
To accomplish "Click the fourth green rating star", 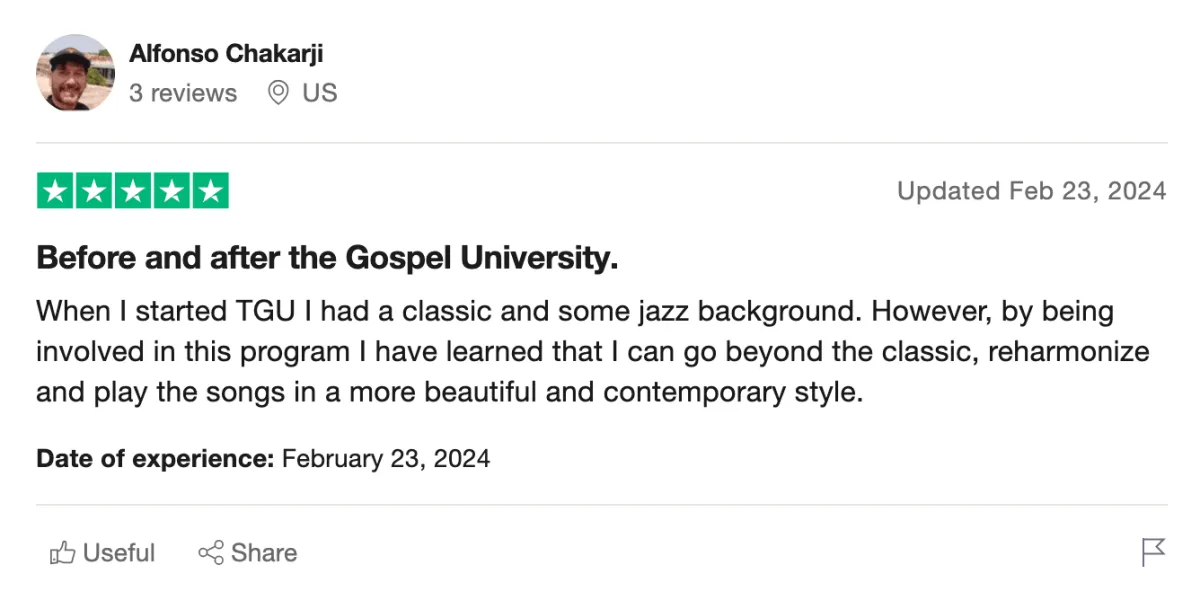I will point(171,191).
